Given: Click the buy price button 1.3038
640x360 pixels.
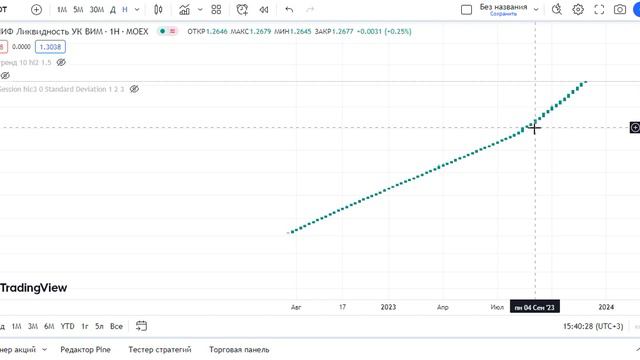Looking at the screenshot, I should tap(50, 47).
